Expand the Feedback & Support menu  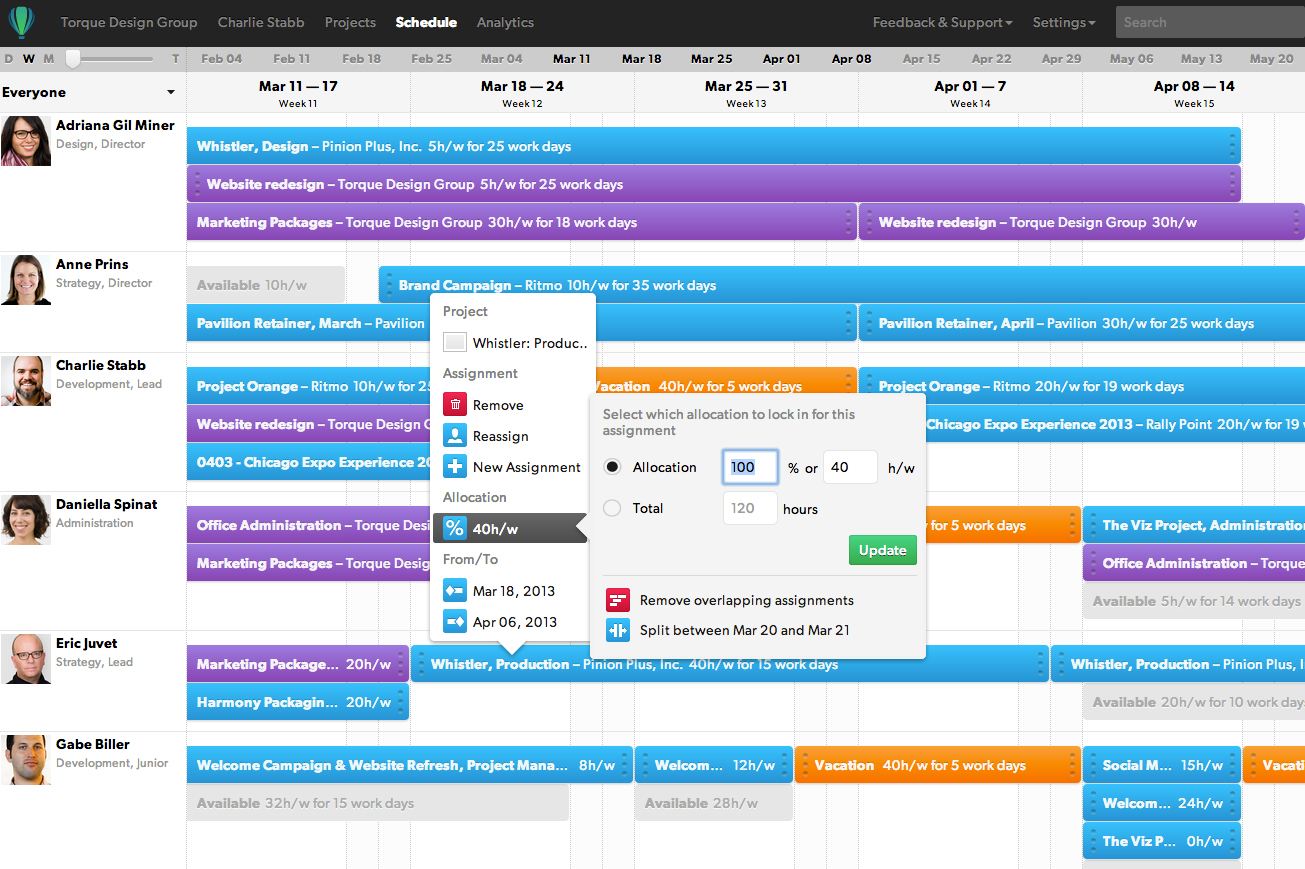(x=942, y=22)
